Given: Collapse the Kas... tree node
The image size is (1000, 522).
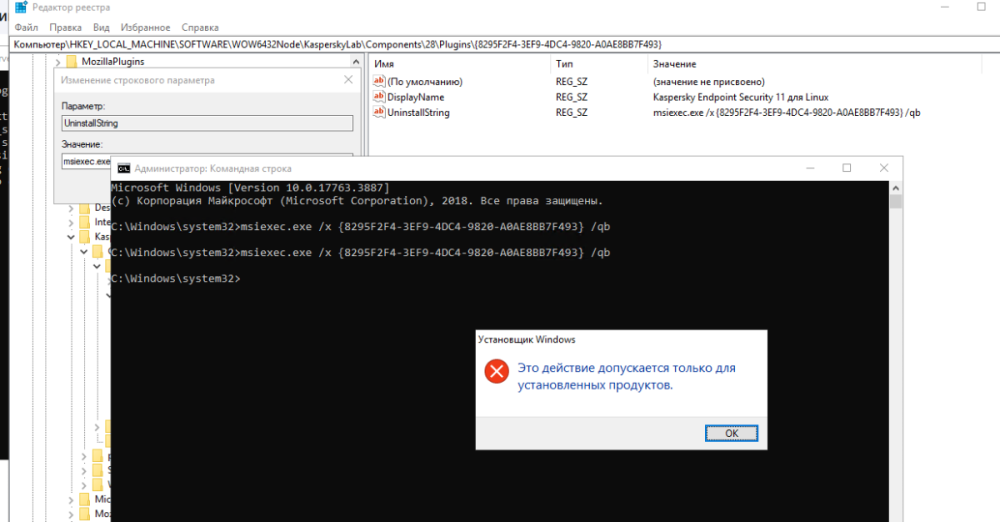Looking at the screenshot, I should tap(71, 237).
